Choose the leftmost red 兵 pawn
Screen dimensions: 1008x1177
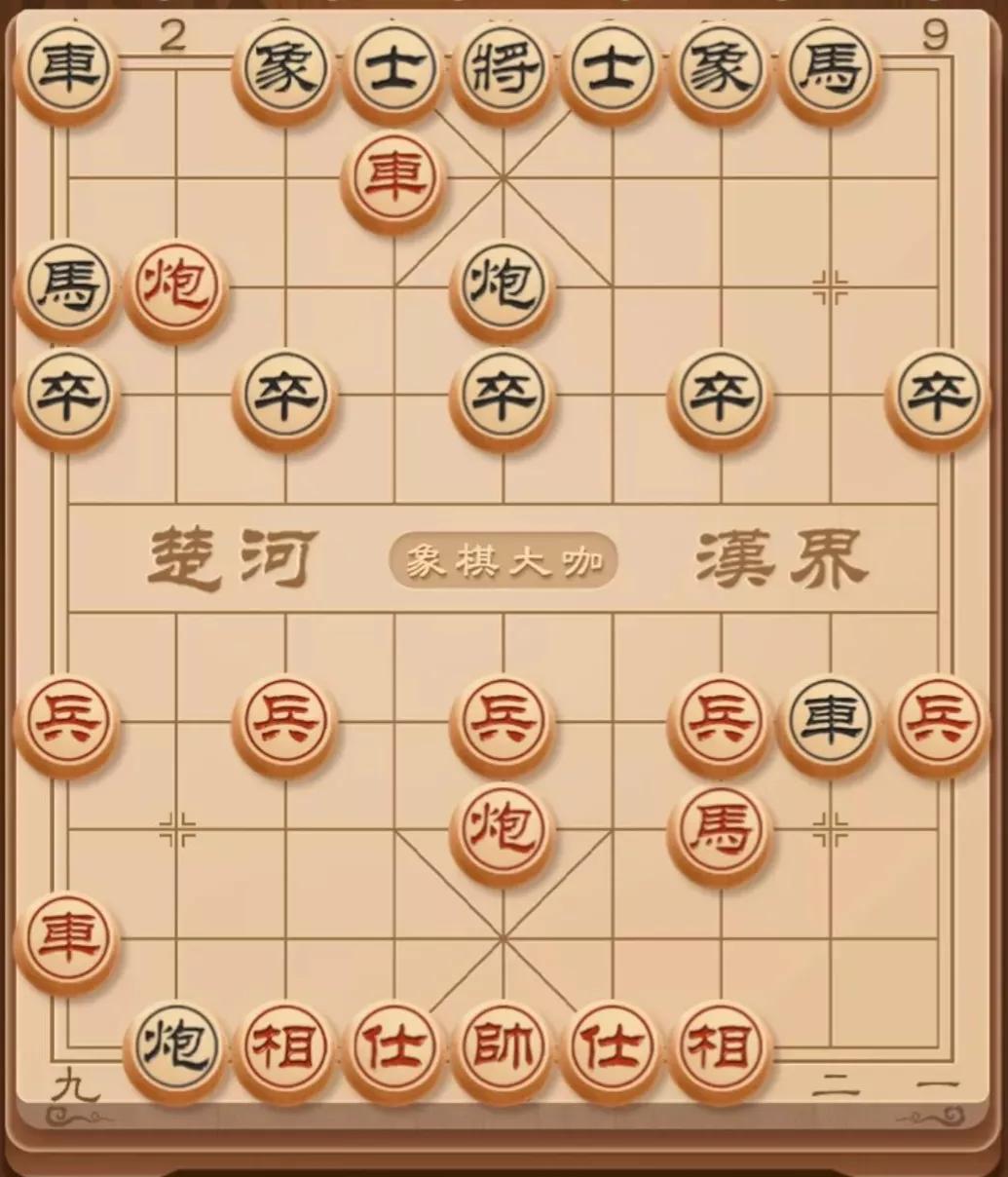click(x=67, y=722)
